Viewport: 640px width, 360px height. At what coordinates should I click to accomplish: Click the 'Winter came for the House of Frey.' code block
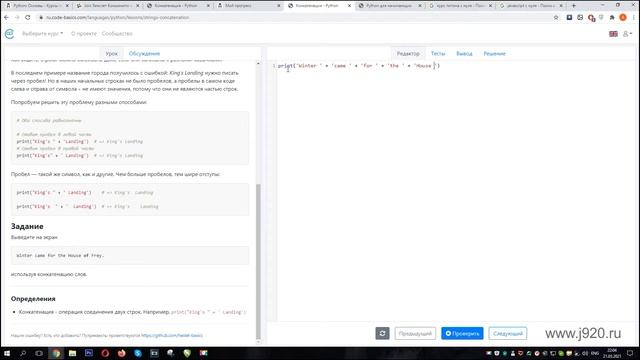point(130,256)
